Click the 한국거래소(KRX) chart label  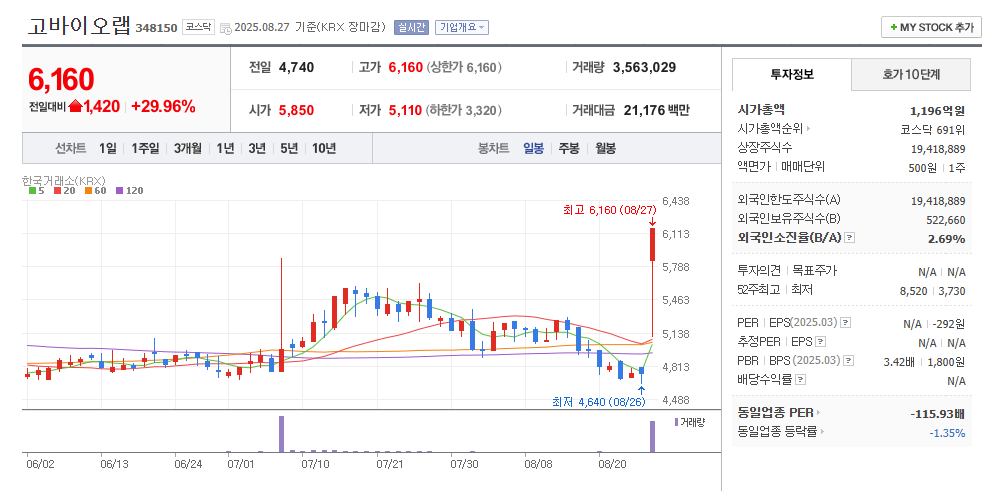[63, 180]
